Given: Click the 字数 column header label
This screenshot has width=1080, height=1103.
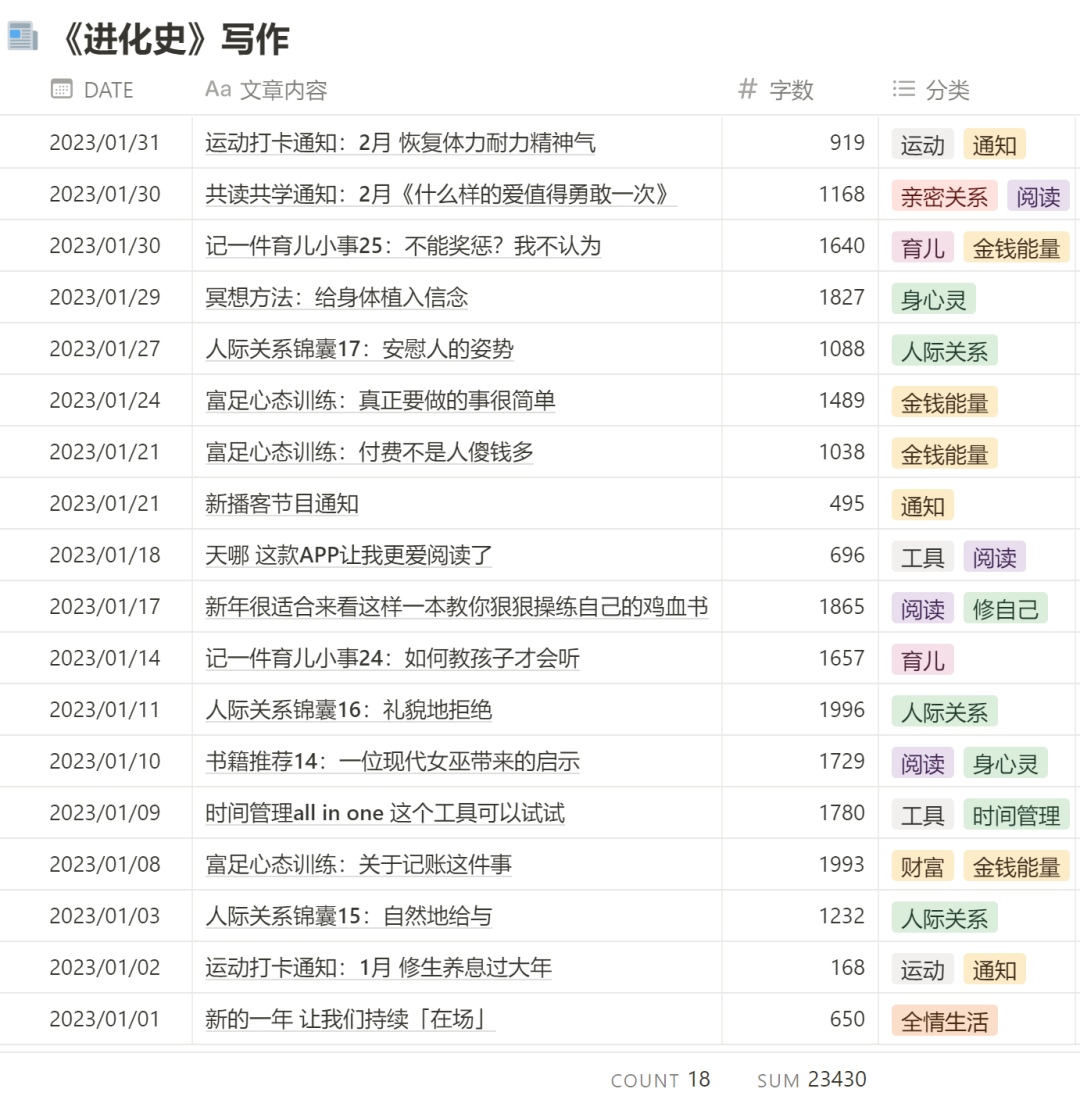Looking at the screenshot, I should [x=792, y=90].
